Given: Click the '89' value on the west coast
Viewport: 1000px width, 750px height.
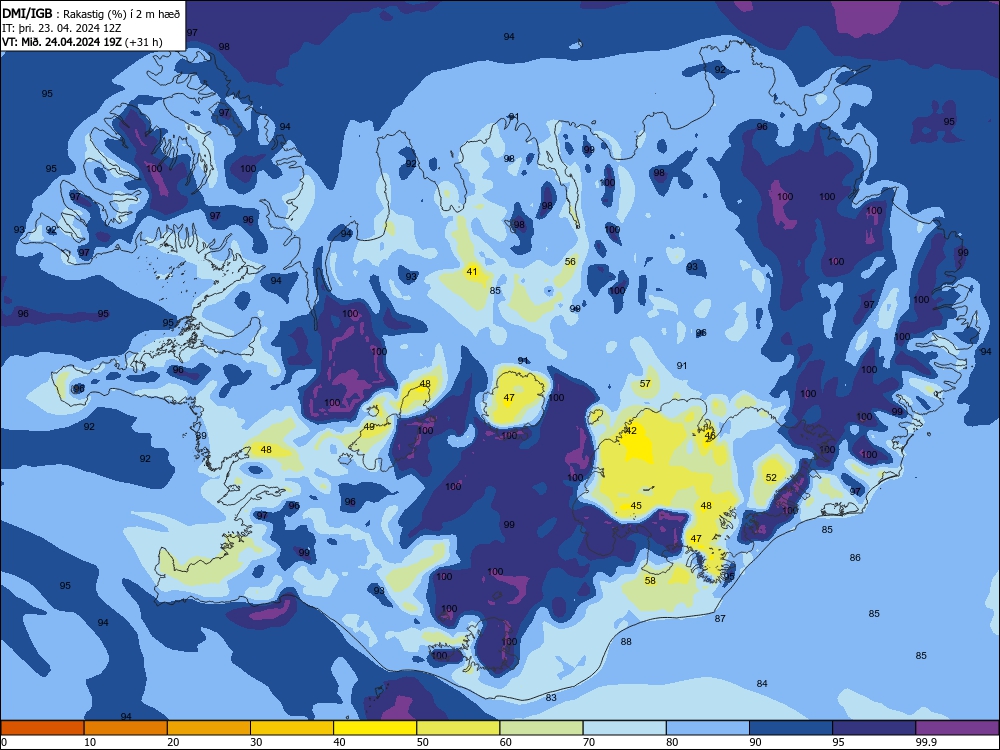Looking at the screenshot, I should tap(201, 436).
